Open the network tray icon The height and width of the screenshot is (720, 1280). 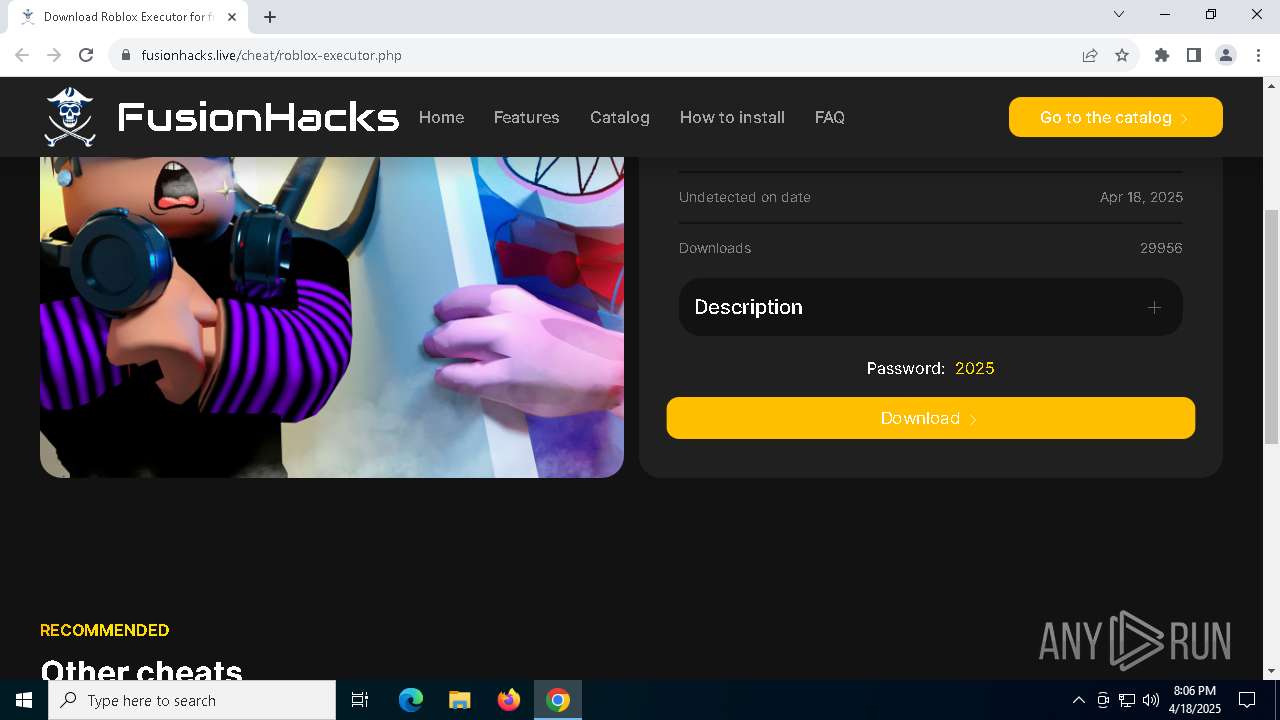1127,700
